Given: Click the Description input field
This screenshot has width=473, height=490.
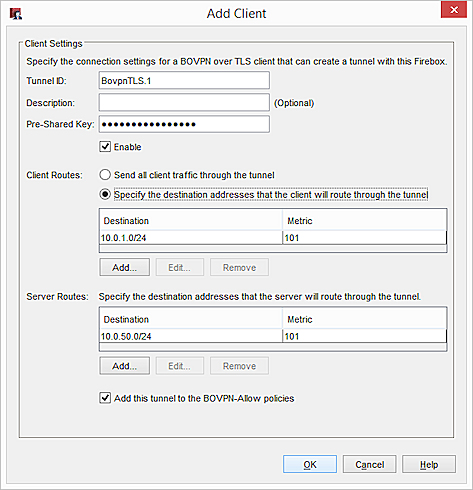Looking at the screenshot, I should (x=184, y=102).
